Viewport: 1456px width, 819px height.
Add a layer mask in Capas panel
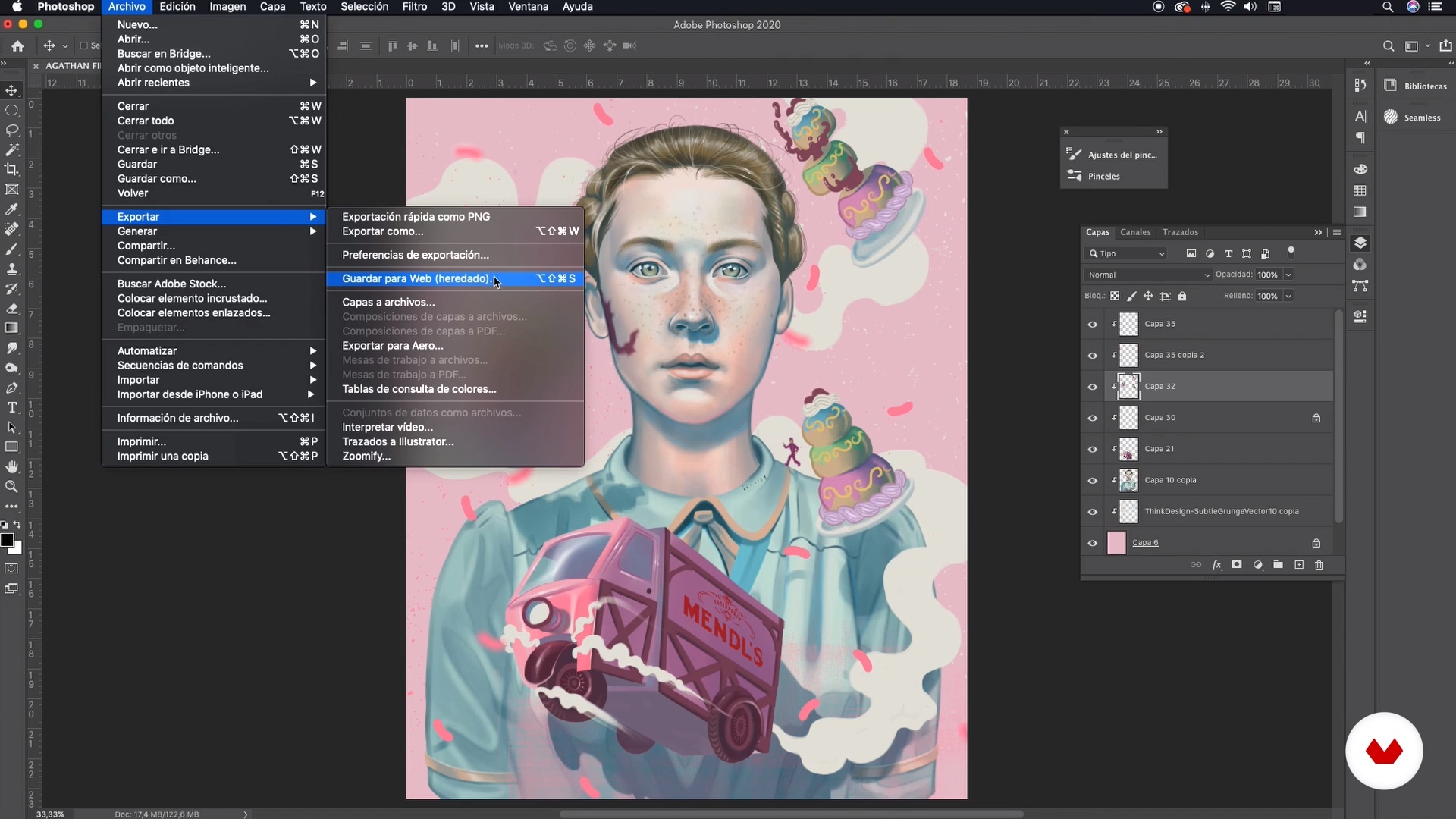[x=1237, y=565]
